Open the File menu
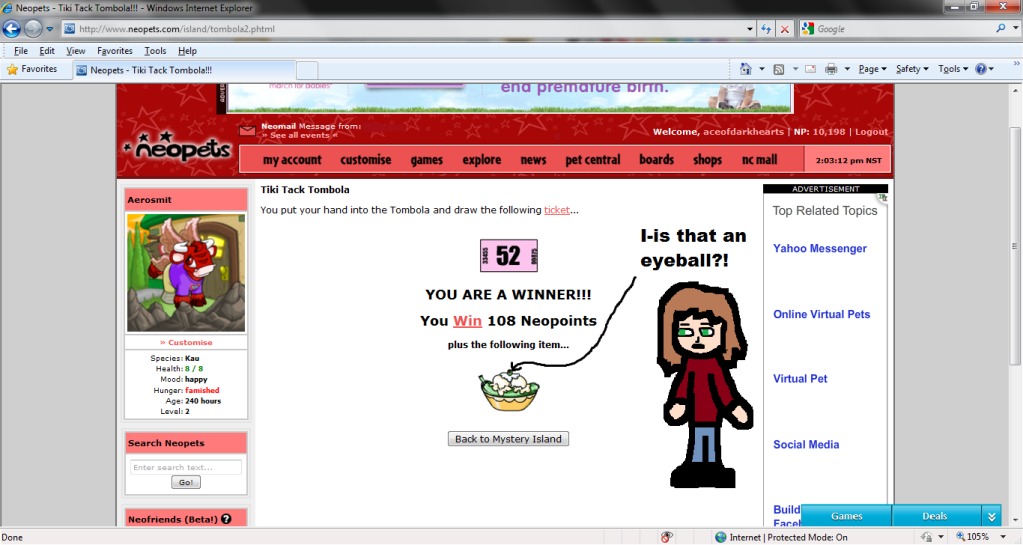The width and height of the screenshot is (1023, 545). pyautogui.click(x=21, y=50)
